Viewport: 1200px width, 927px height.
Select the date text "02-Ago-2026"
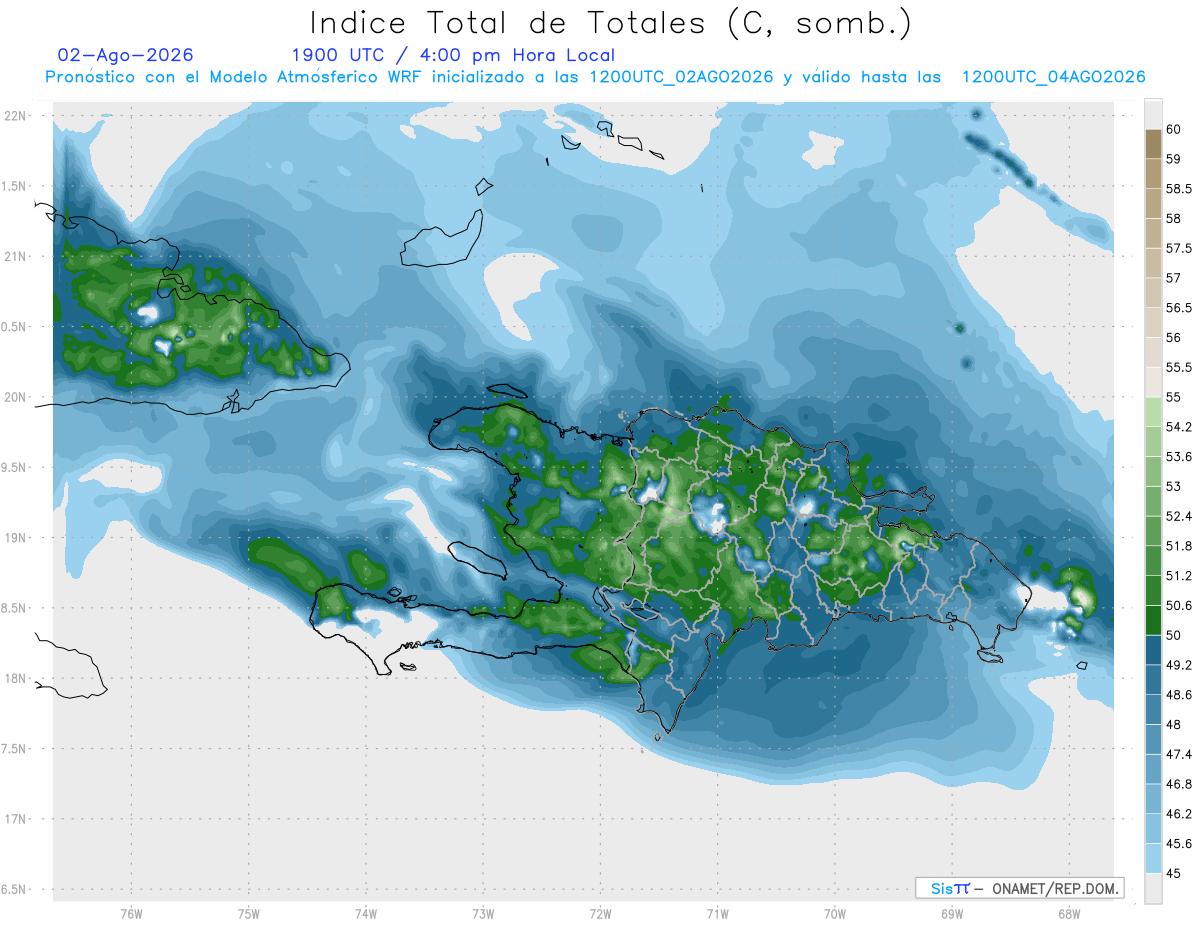(x=126, y=55)
